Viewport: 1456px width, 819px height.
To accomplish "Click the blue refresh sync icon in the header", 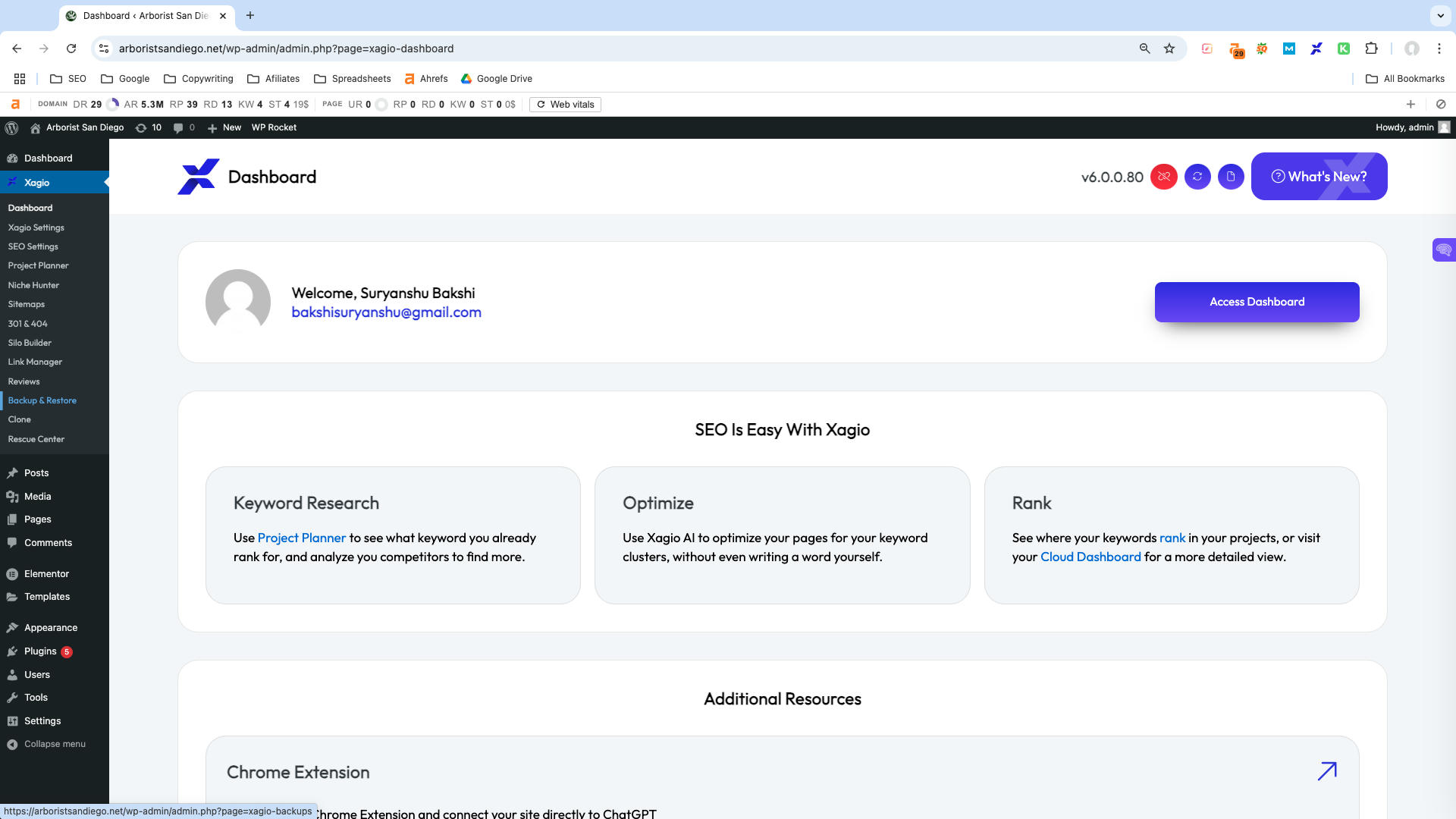I will [1197, 177].
